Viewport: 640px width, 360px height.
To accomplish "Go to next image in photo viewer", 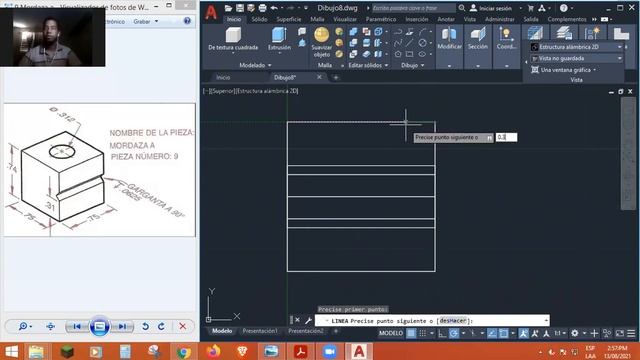I will [x=122, y=327].
